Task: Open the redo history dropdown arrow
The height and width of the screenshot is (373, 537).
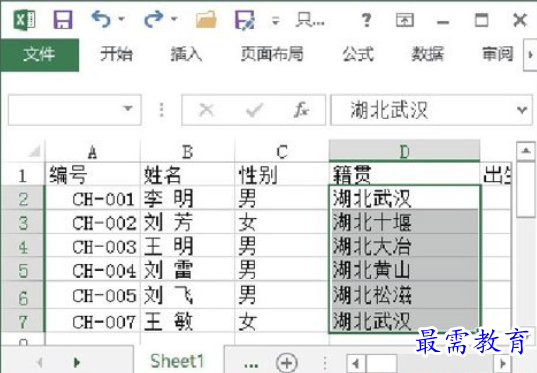Action: click(x=174, y=19)
